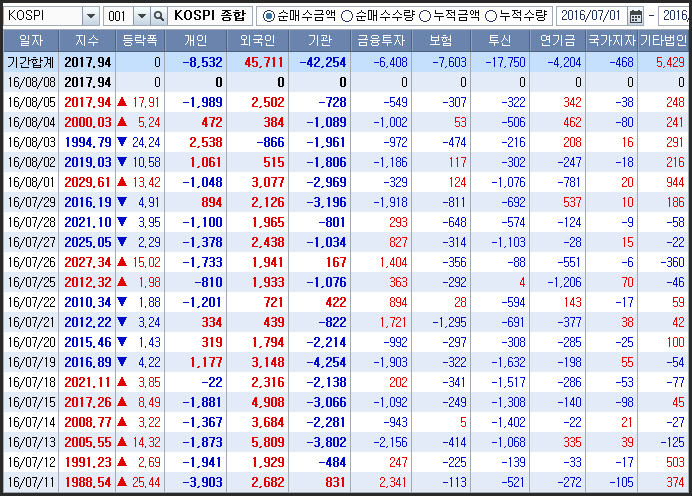Click the 001 code input field
This screenshot has height=496, width=692.
(x=118, y=17)
